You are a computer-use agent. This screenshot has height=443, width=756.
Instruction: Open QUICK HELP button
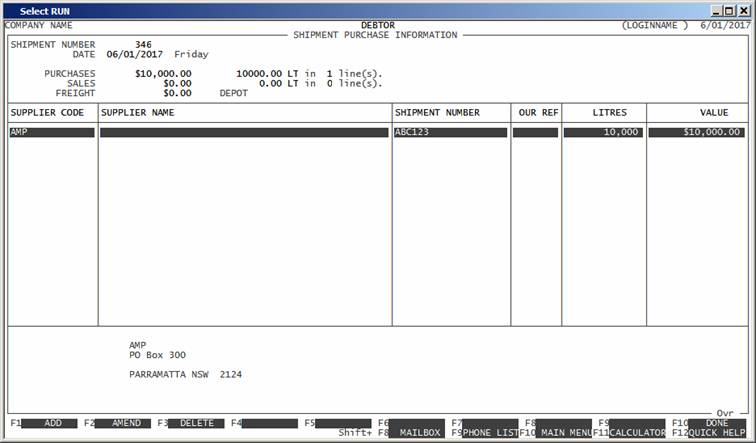point(717,433)
